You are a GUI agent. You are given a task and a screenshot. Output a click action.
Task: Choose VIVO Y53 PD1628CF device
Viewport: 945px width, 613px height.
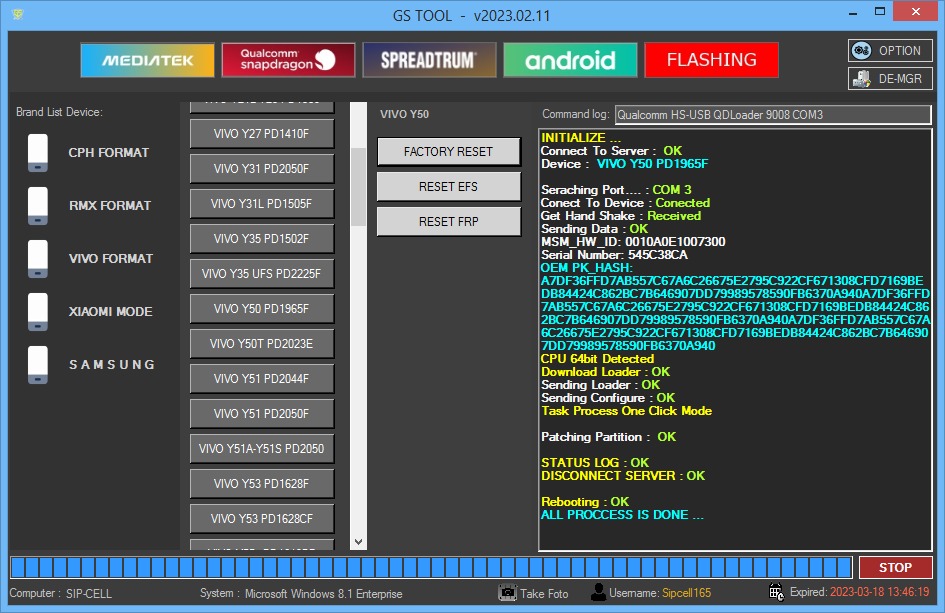coord(262,518)
